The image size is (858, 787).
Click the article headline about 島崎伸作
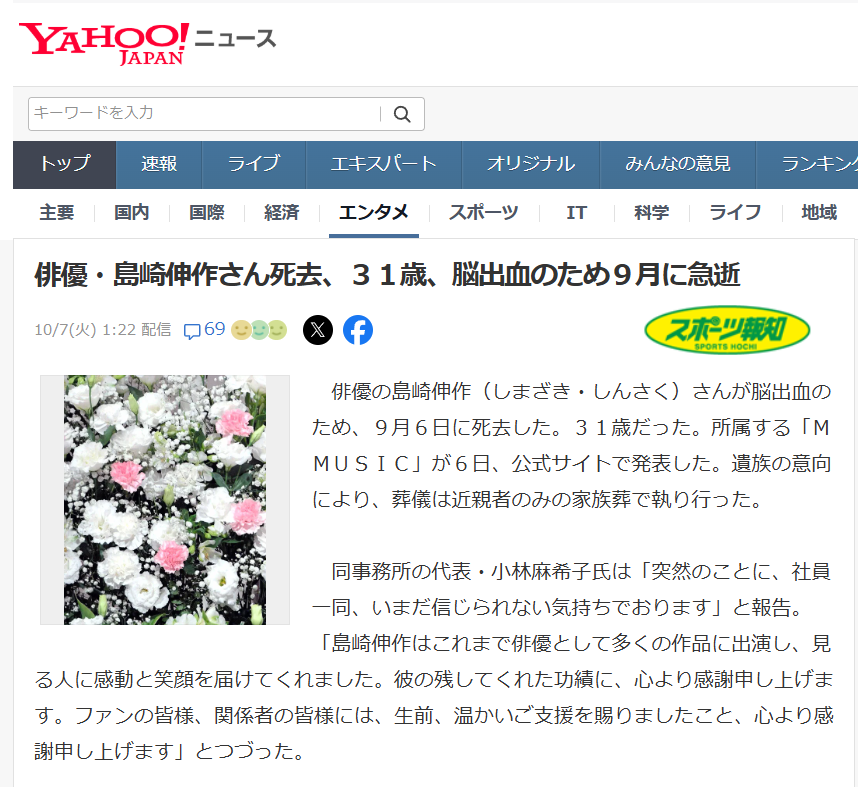point(387,275)
